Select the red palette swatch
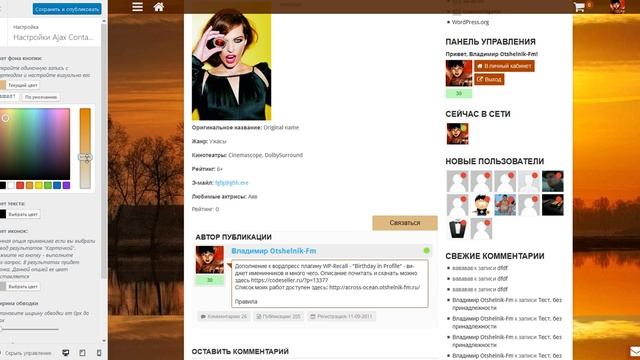Image resolution: width=640 pixels, height=360 pixels. pos(20,185)
